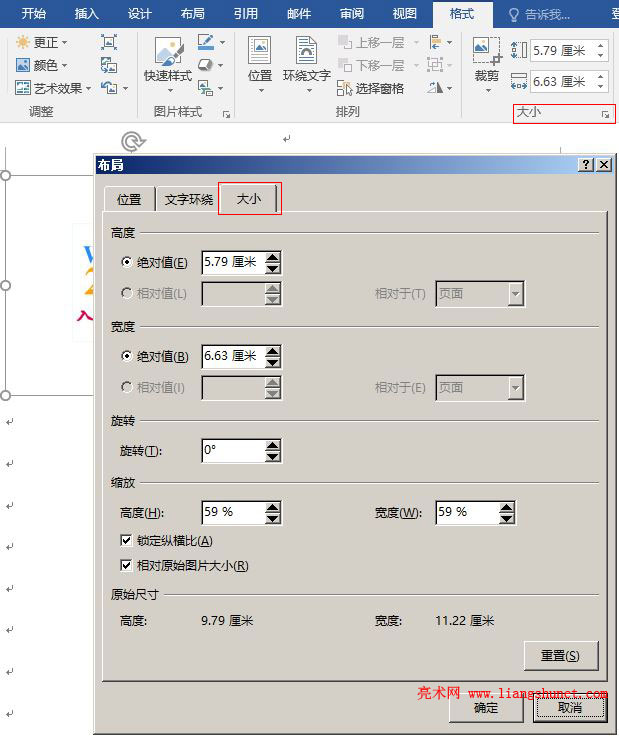Click the Group objects icon

click(436, 64)
